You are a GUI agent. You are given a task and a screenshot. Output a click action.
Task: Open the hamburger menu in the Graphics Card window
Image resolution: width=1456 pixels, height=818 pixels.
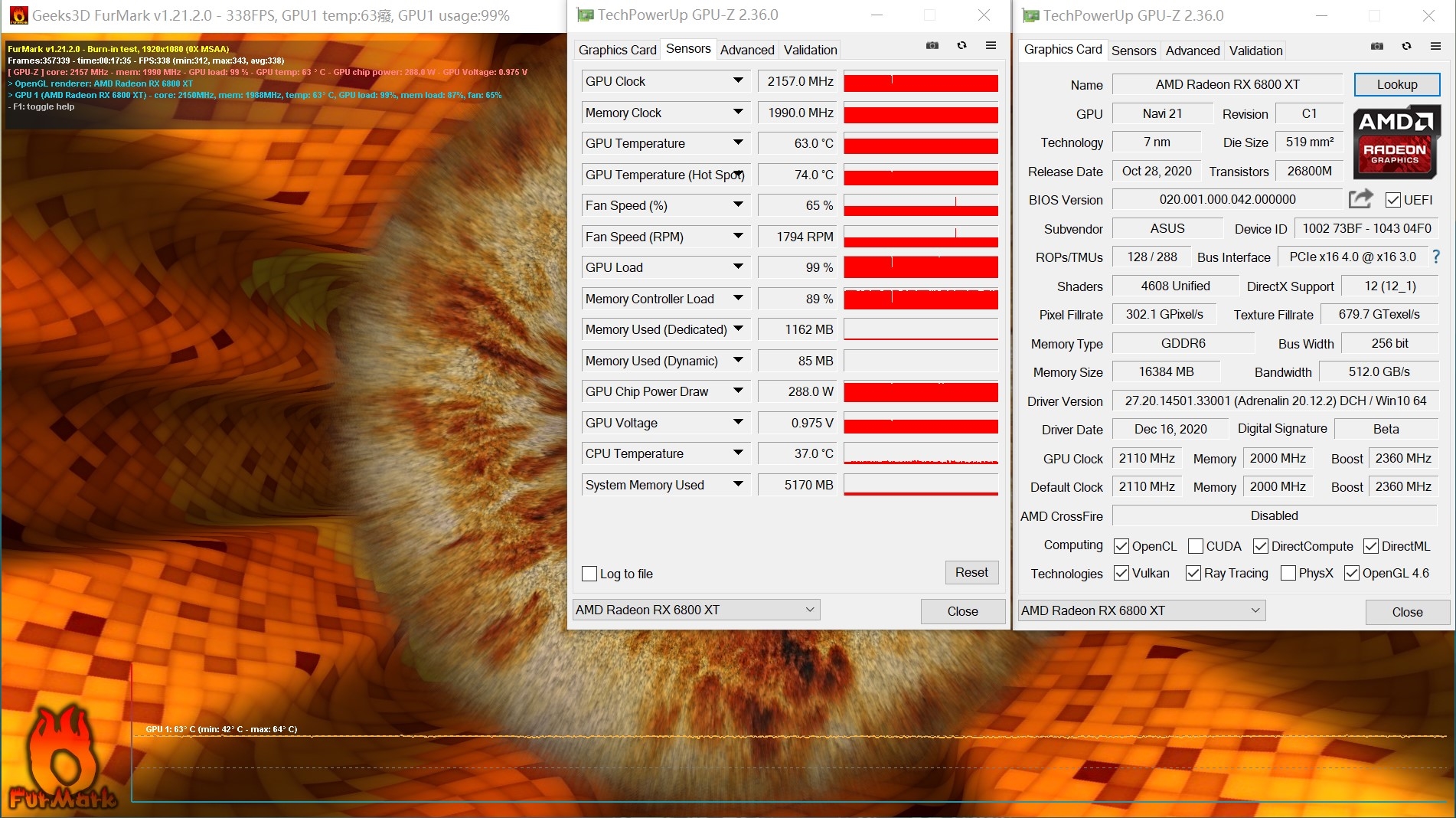[1435, 47]
